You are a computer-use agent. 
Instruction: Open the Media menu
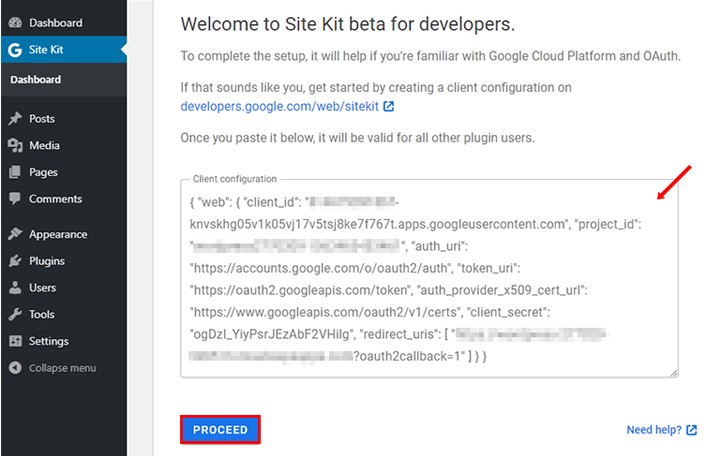pyautogui.click(x=64, y=145)
